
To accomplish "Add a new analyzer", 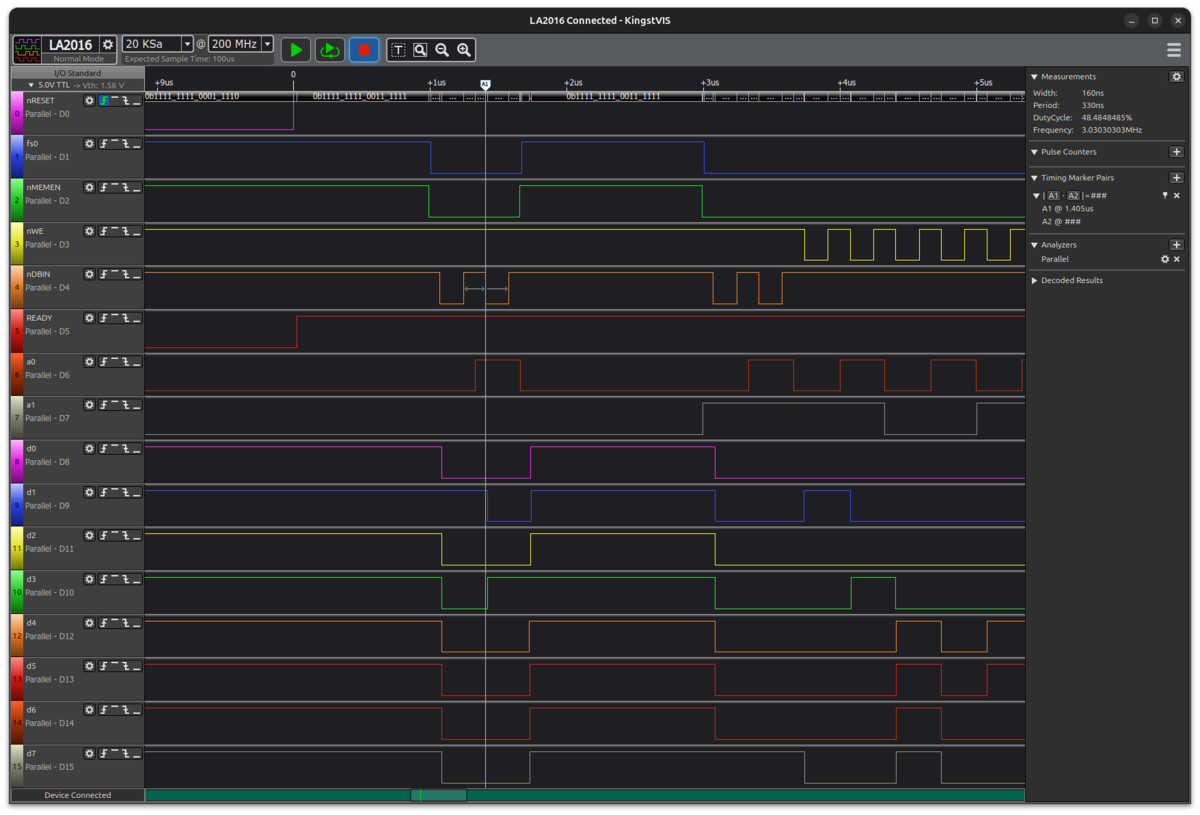I will click(x=1176, y=245).
